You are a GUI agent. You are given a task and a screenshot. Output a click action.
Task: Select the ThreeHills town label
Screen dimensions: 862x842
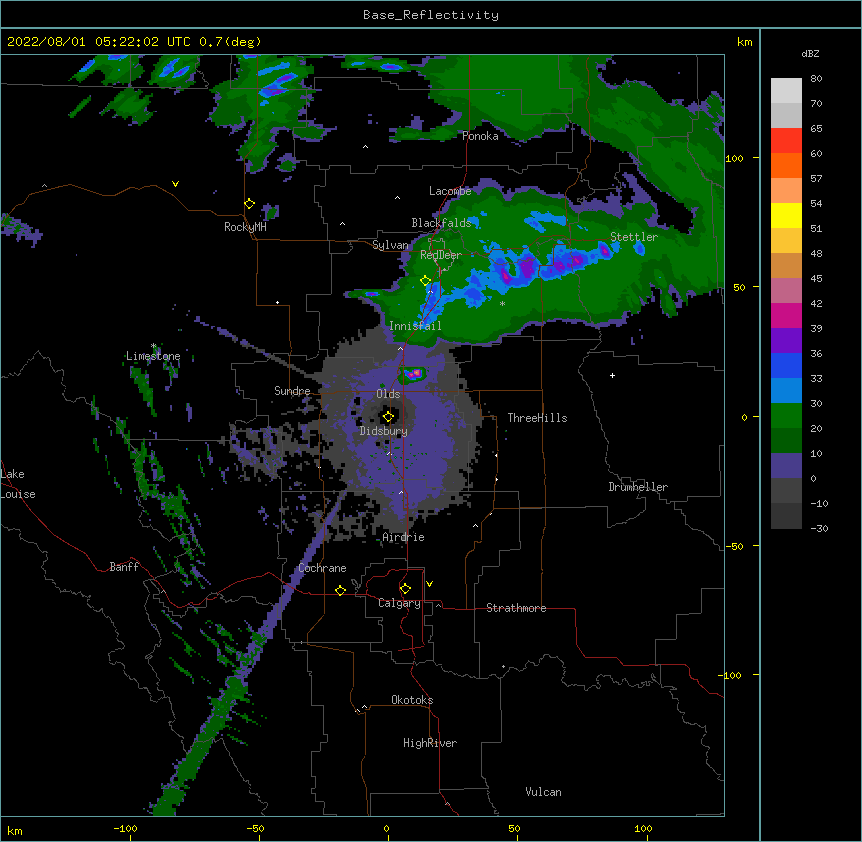click(537, 418)
